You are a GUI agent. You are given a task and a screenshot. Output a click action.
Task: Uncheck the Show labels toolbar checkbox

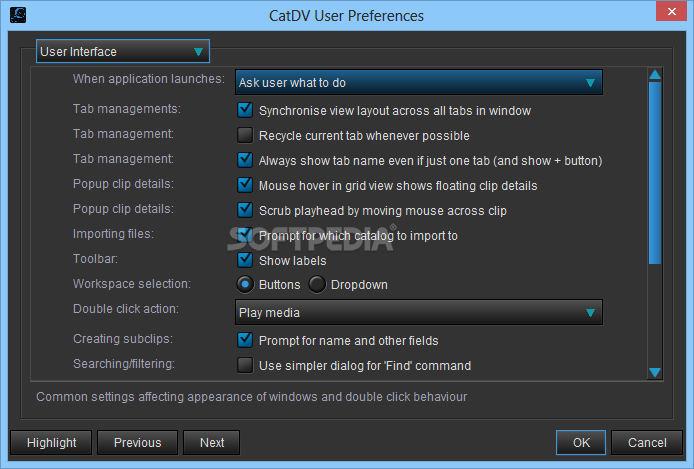[245, 260]
